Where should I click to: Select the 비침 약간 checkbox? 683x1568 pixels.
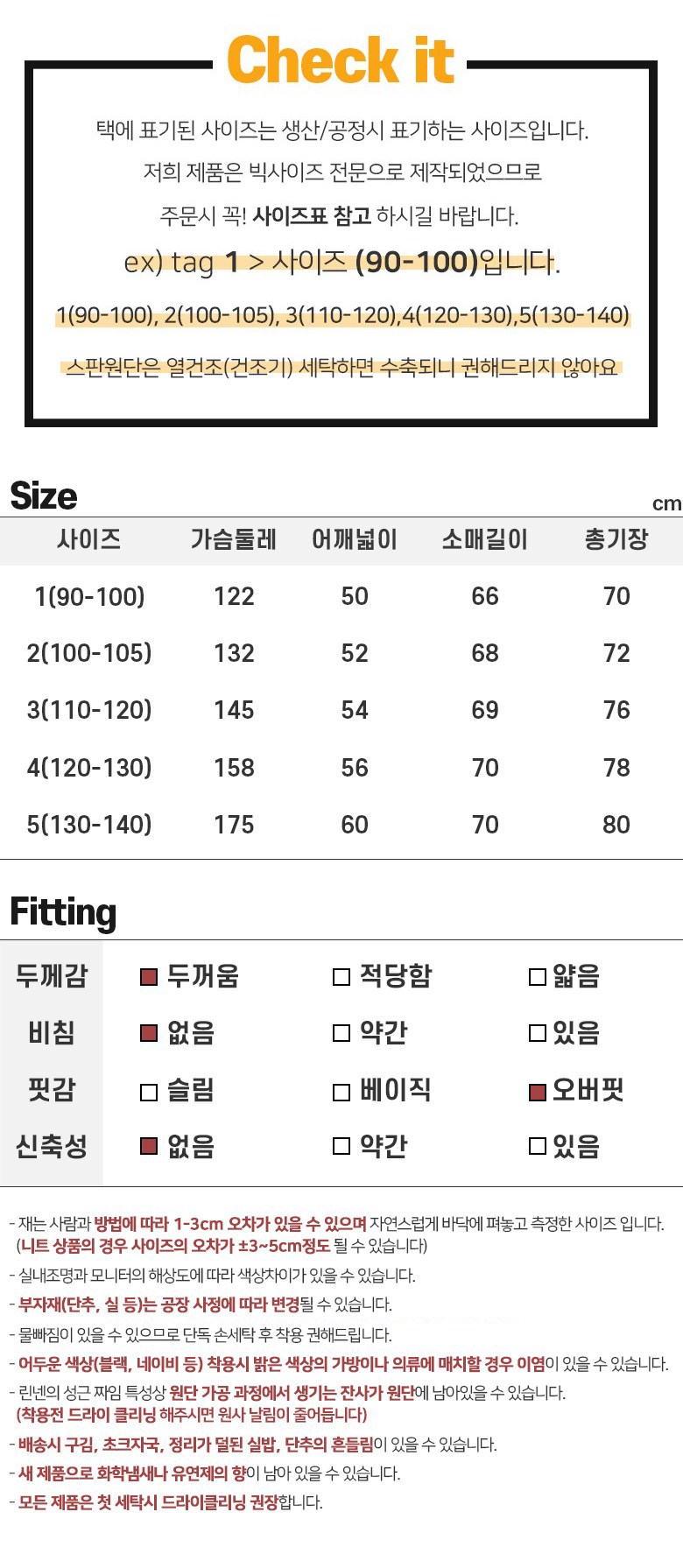click(341, 1033)
